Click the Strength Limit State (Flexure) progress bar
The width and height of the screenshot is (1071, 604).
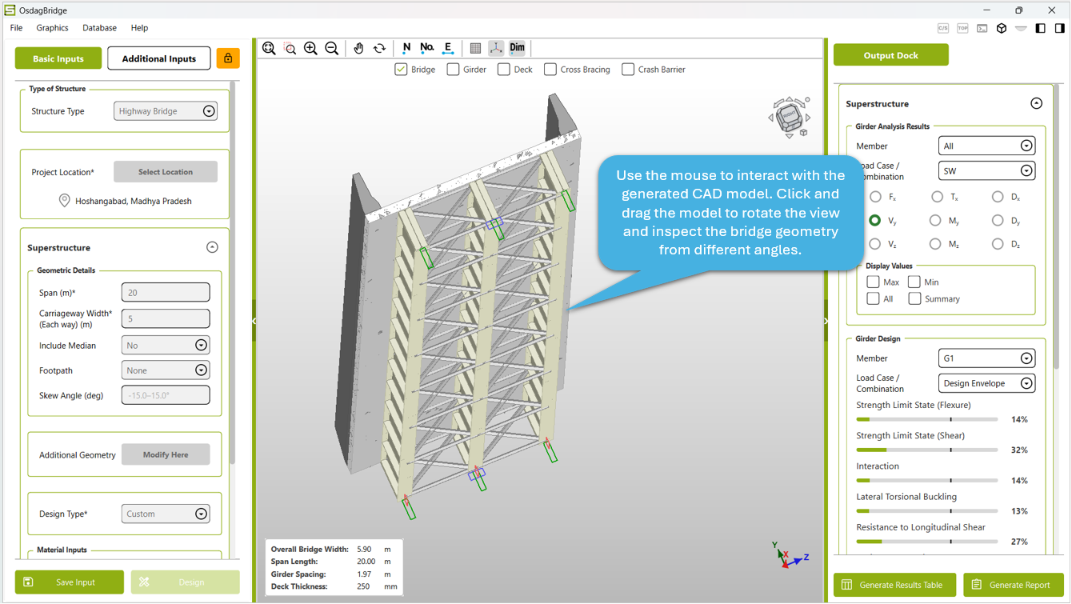(927, 420)
